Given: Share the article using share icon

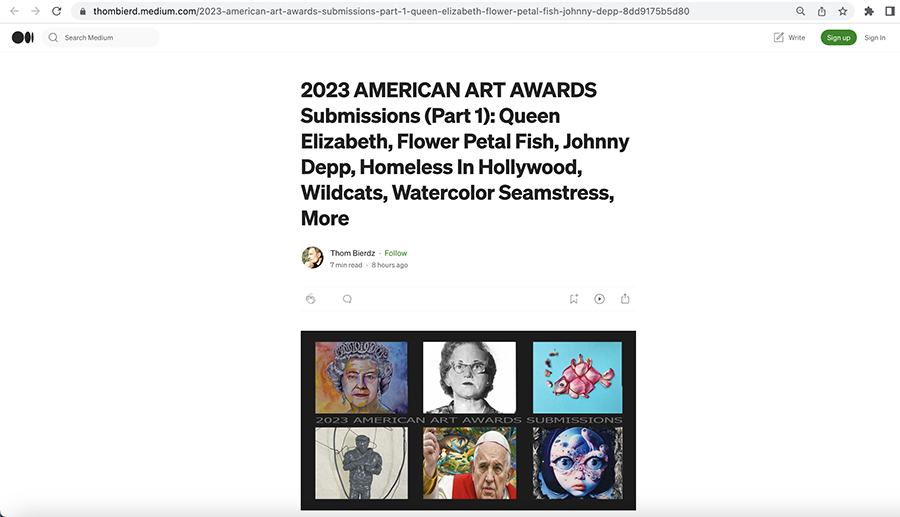Looking at the screenshot, I should [x=625, y=298].
